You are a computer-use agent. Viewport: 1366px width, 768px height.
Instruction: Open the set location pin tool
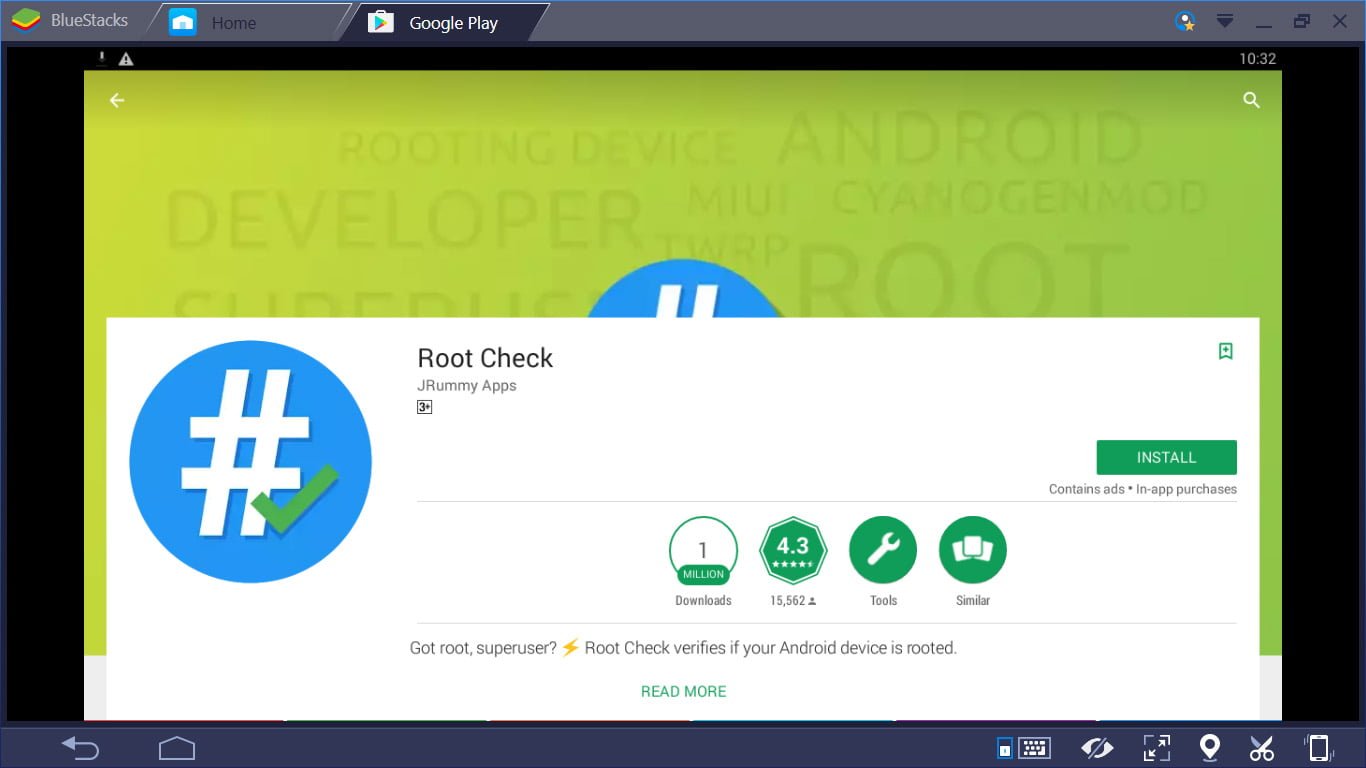pos(1210,747)
